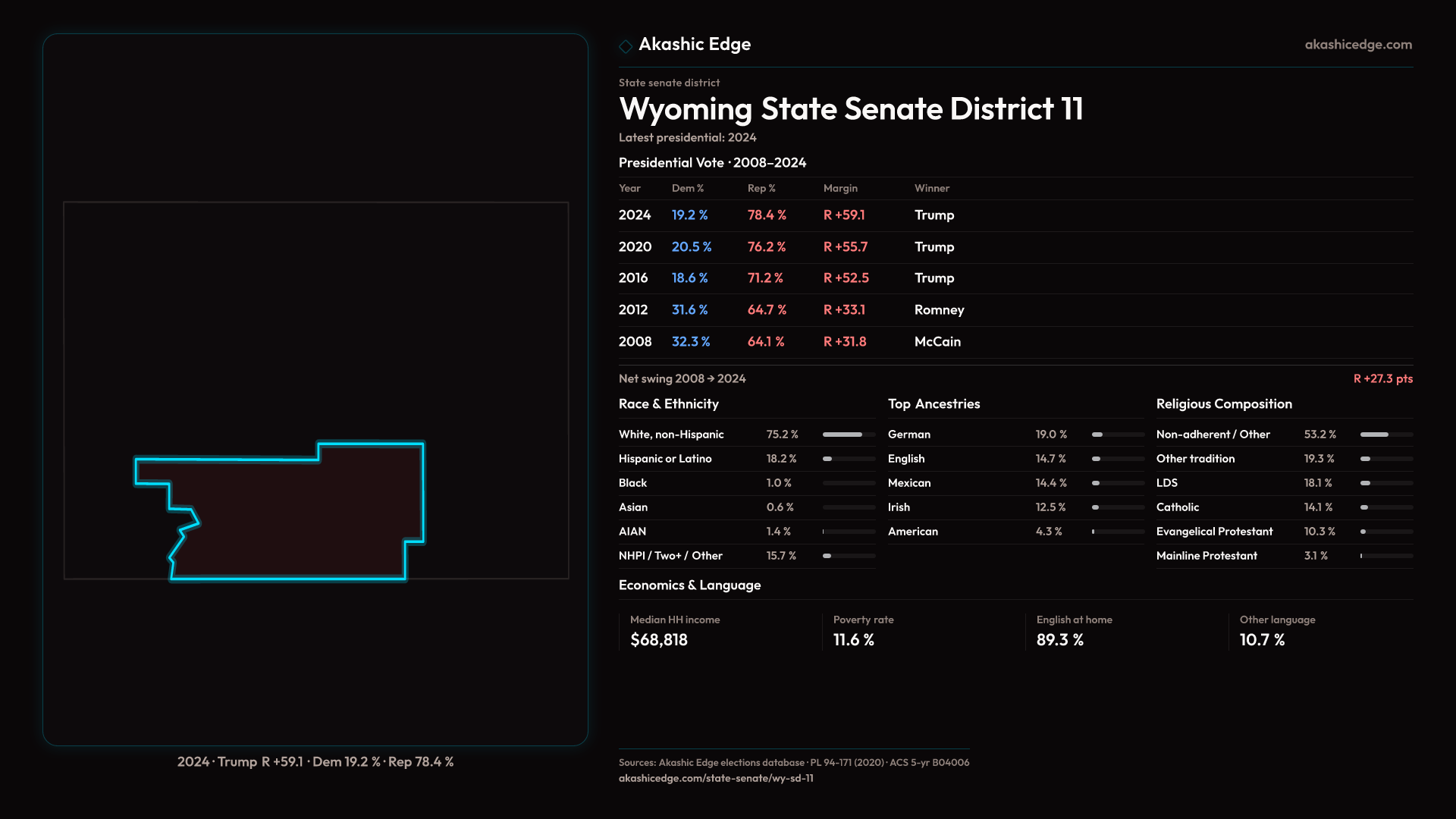Click the Median HH income value $68,818
1456x819 pixels.
click(x=658, y=640)
